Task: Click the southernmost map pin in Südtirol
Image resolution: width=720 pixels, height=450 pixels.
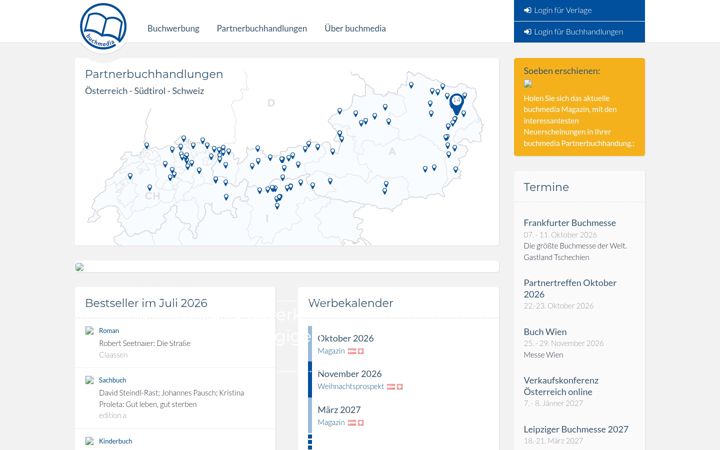Action: click(x=277, y=206)
